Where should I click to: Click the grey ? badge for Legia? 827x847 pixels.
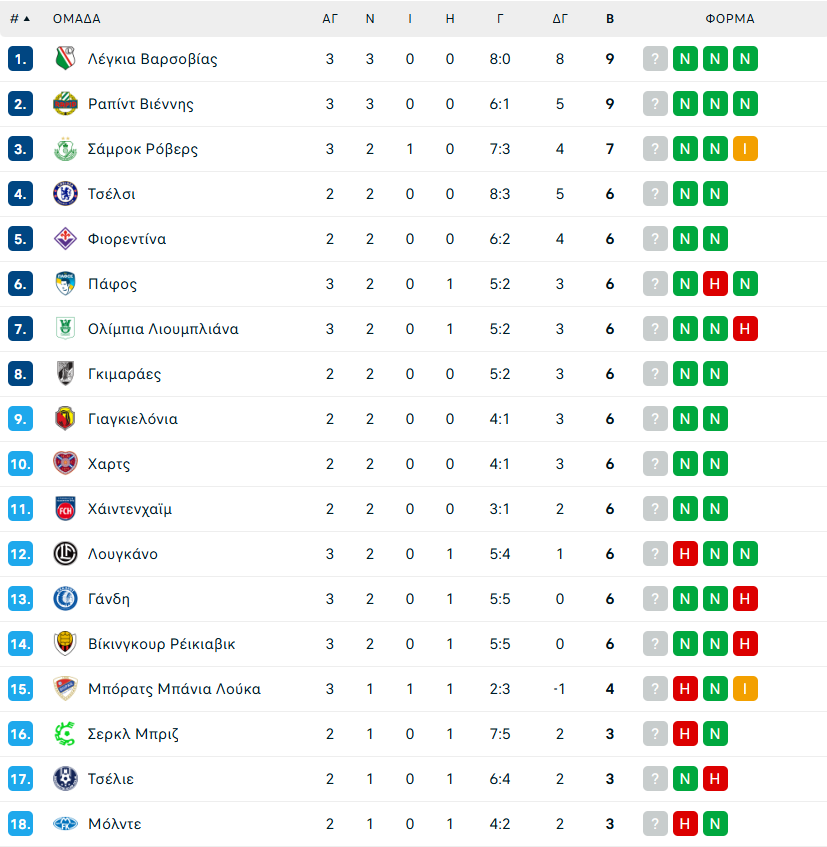pyautogui.click(x=655, y=59)
